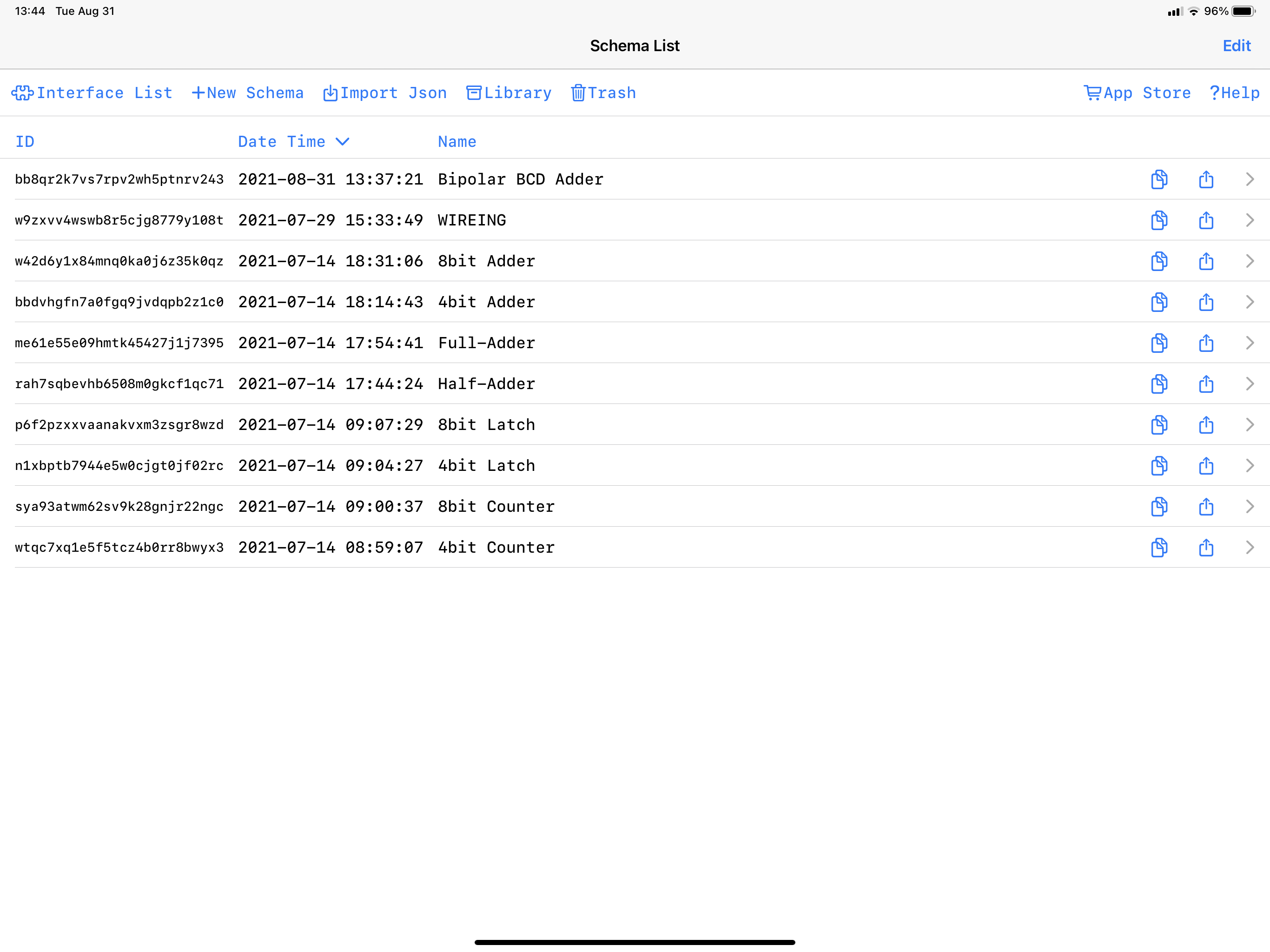Share the 4bit Adder schema
The width and height of the screenshot is (1270, 952).
(1206, 302)
